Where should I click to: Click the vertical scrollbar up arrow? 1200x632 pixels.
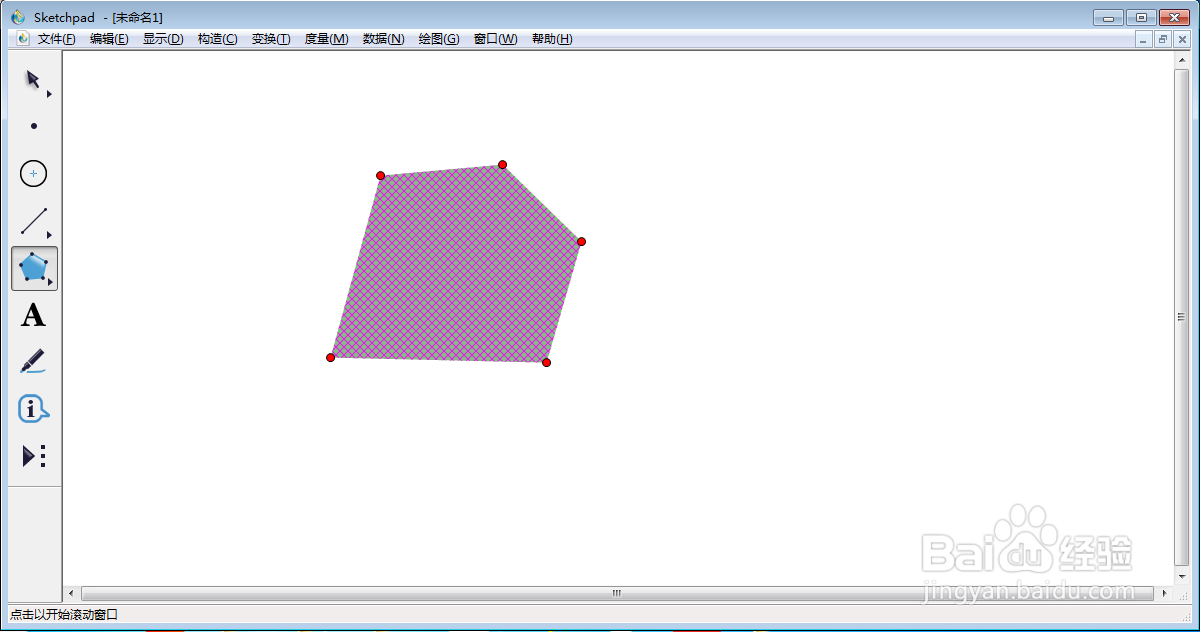coord(1181,60)
